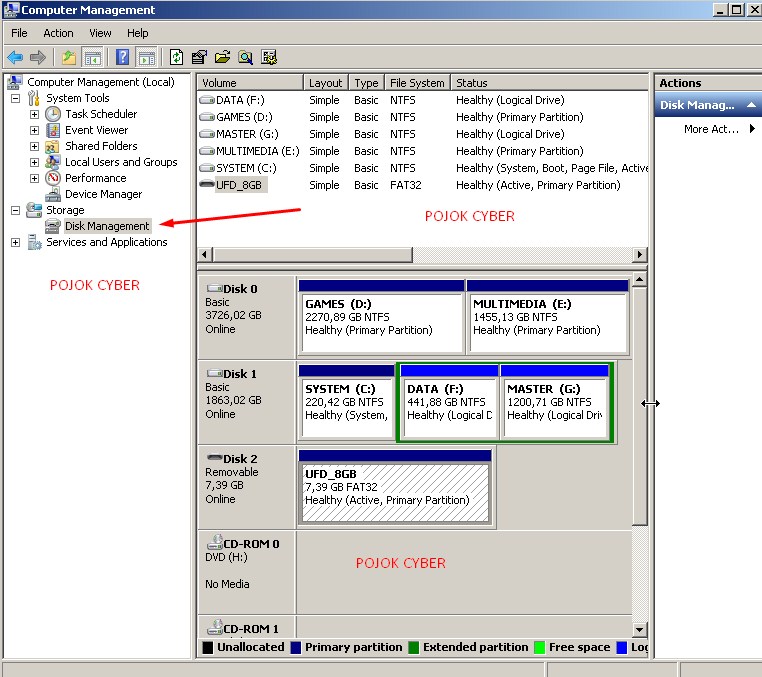This screenshot has width=762, height=677.
Task: Sort by the Layout column header
Action: pos(326,83)
